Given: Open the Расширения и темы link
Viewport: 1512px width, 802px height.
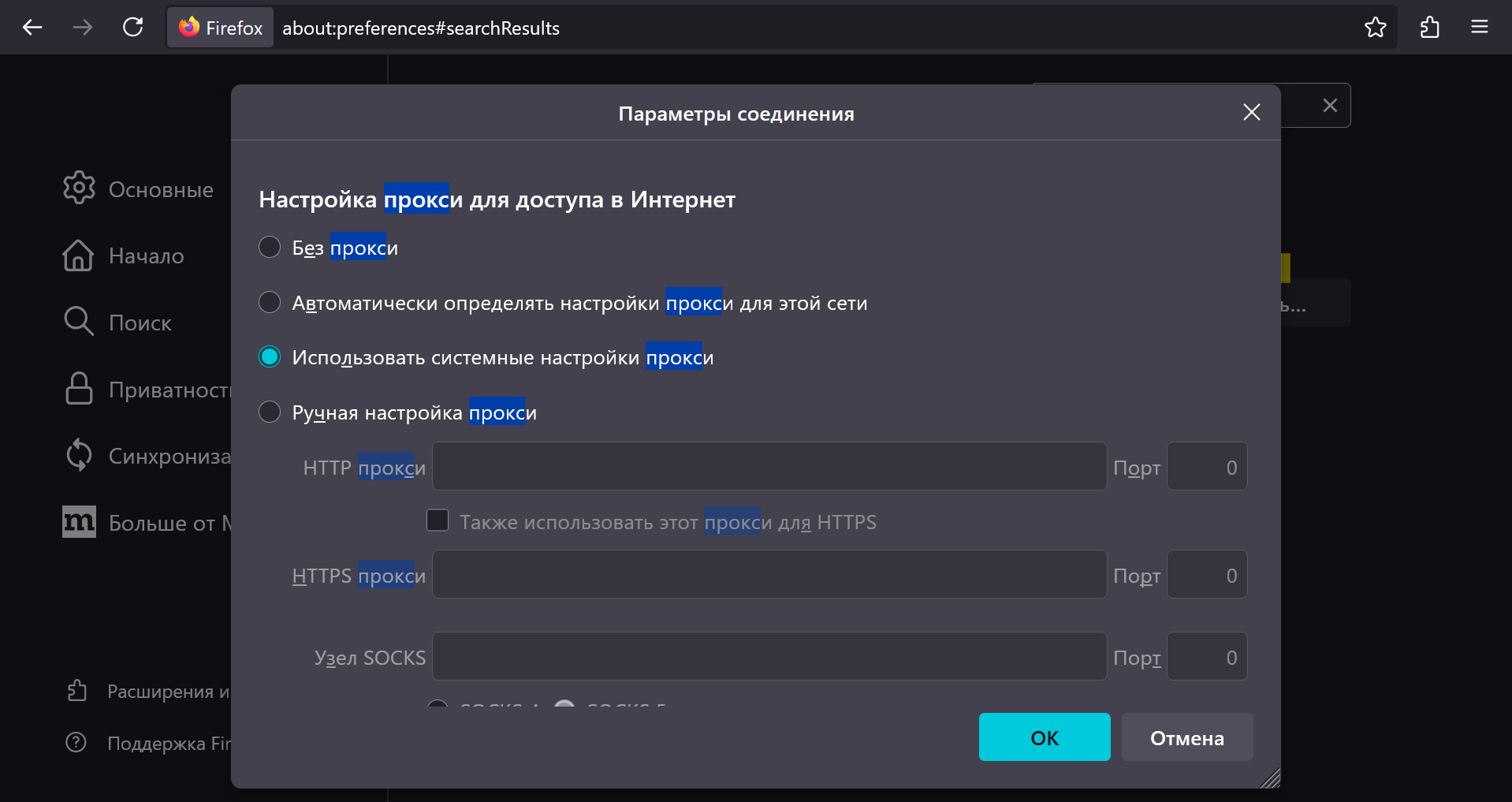Looking at the screenshot, I should (148, 692).
